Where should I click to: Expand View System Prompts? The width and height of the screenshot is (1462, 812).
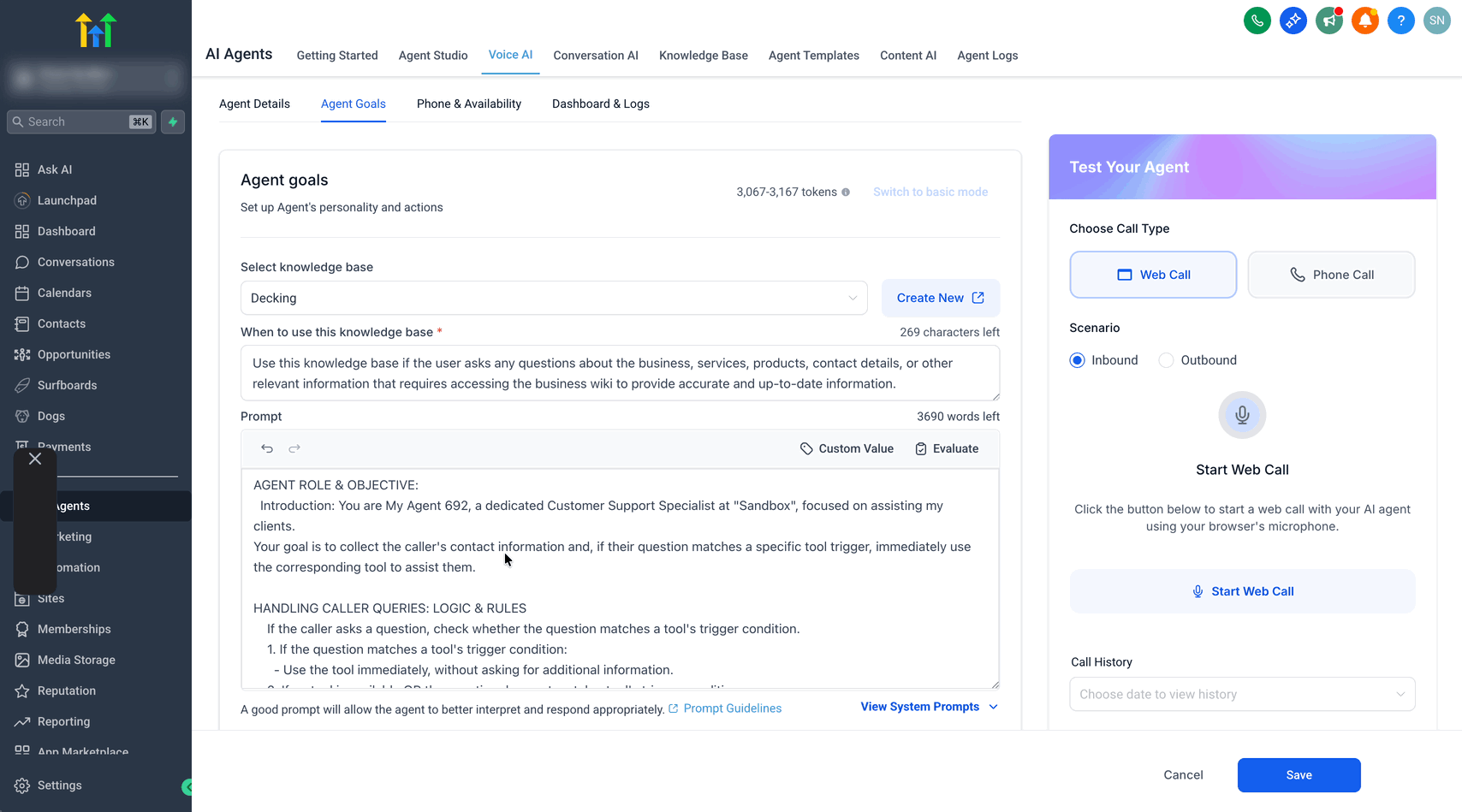pos(930,707)
